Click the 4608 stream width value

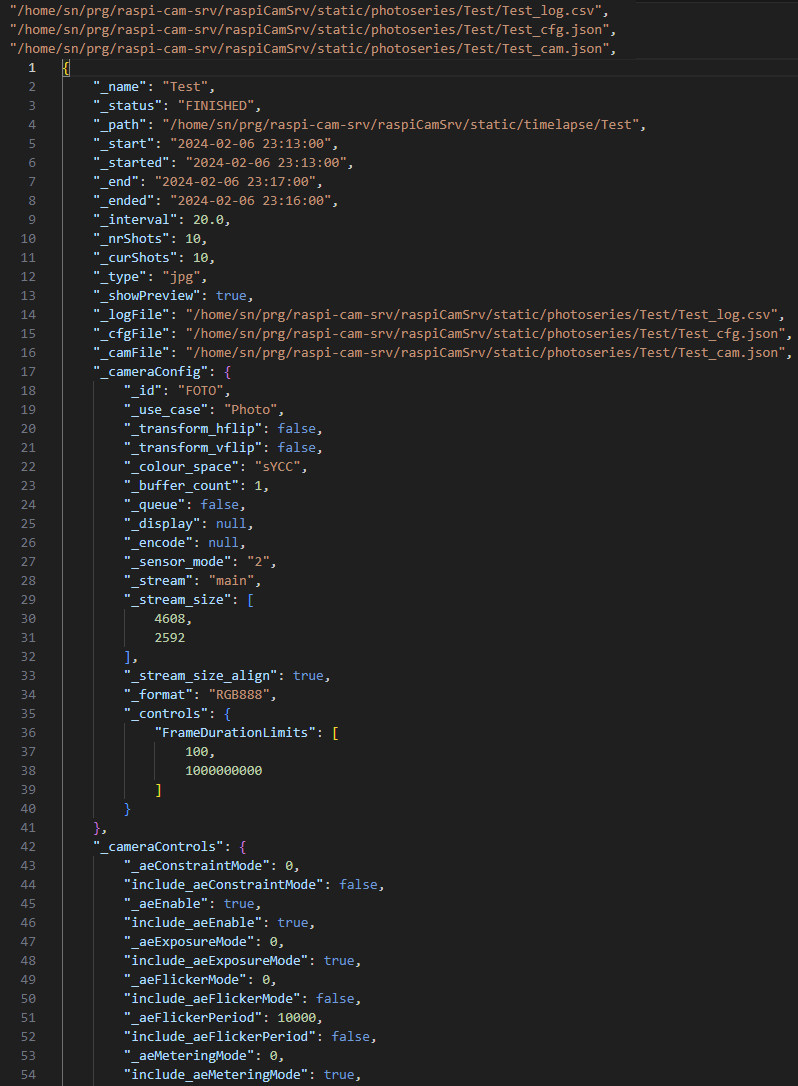(x=169, y=618)
